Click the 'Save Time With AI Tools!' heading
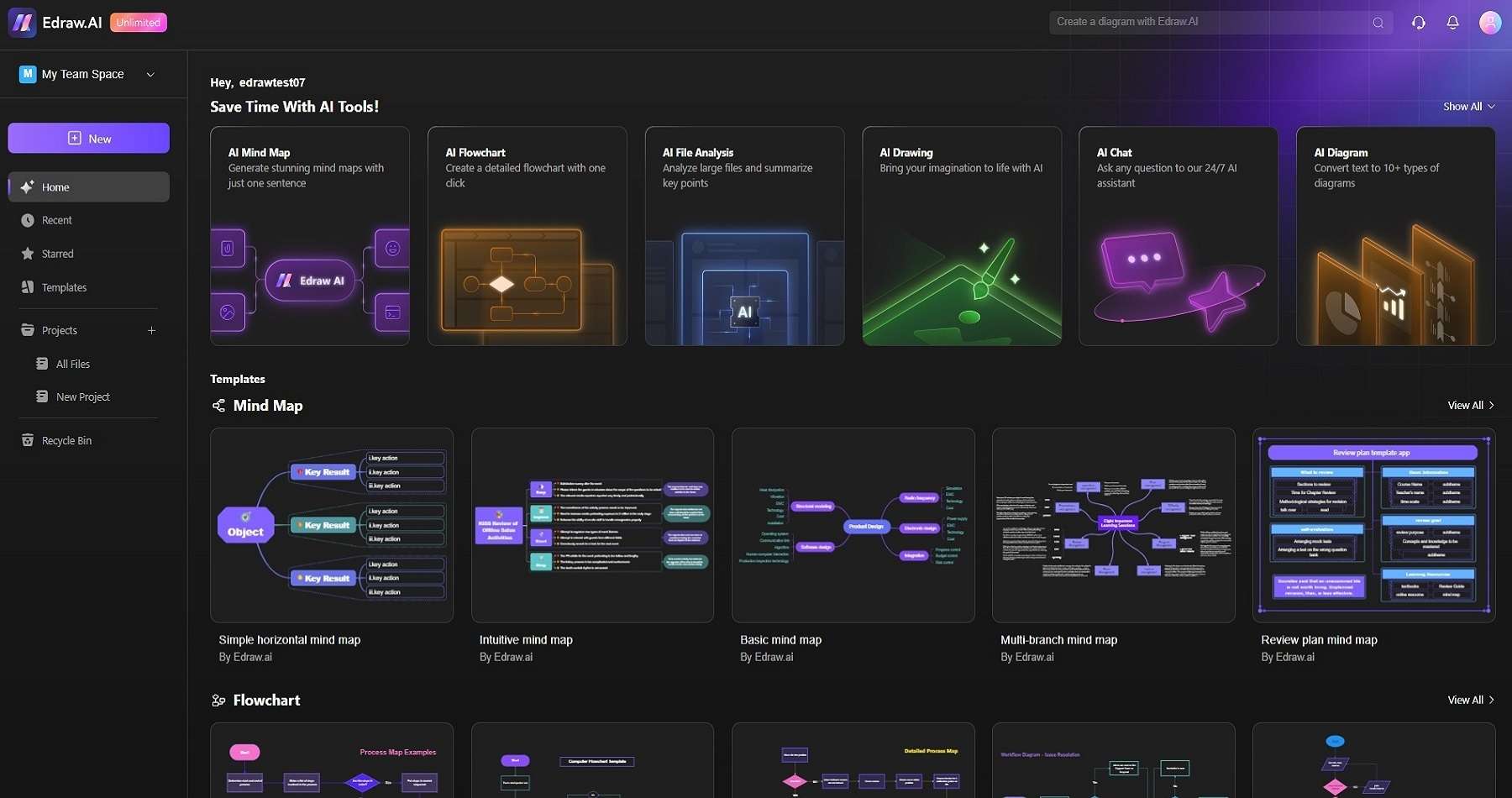The image size is (1512, 798). point(295,107)
